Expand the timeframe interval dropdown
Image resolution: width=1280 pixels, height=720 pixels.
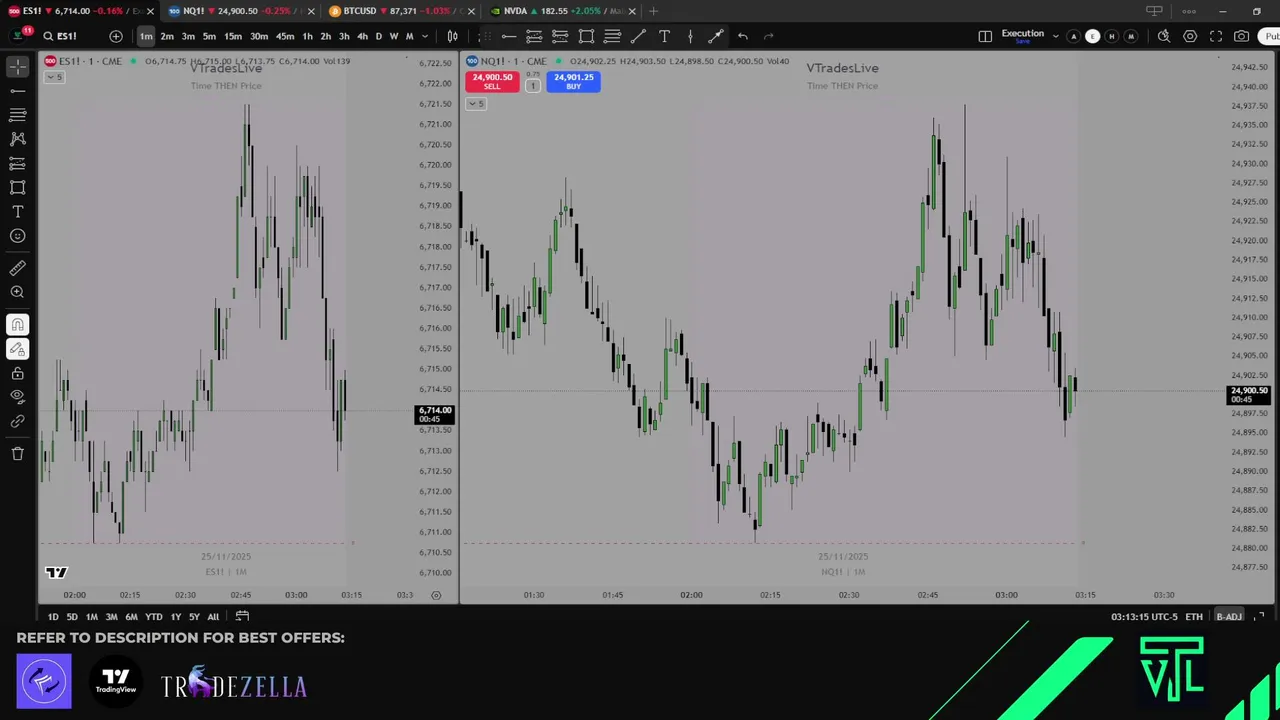(x=425, y=36)
